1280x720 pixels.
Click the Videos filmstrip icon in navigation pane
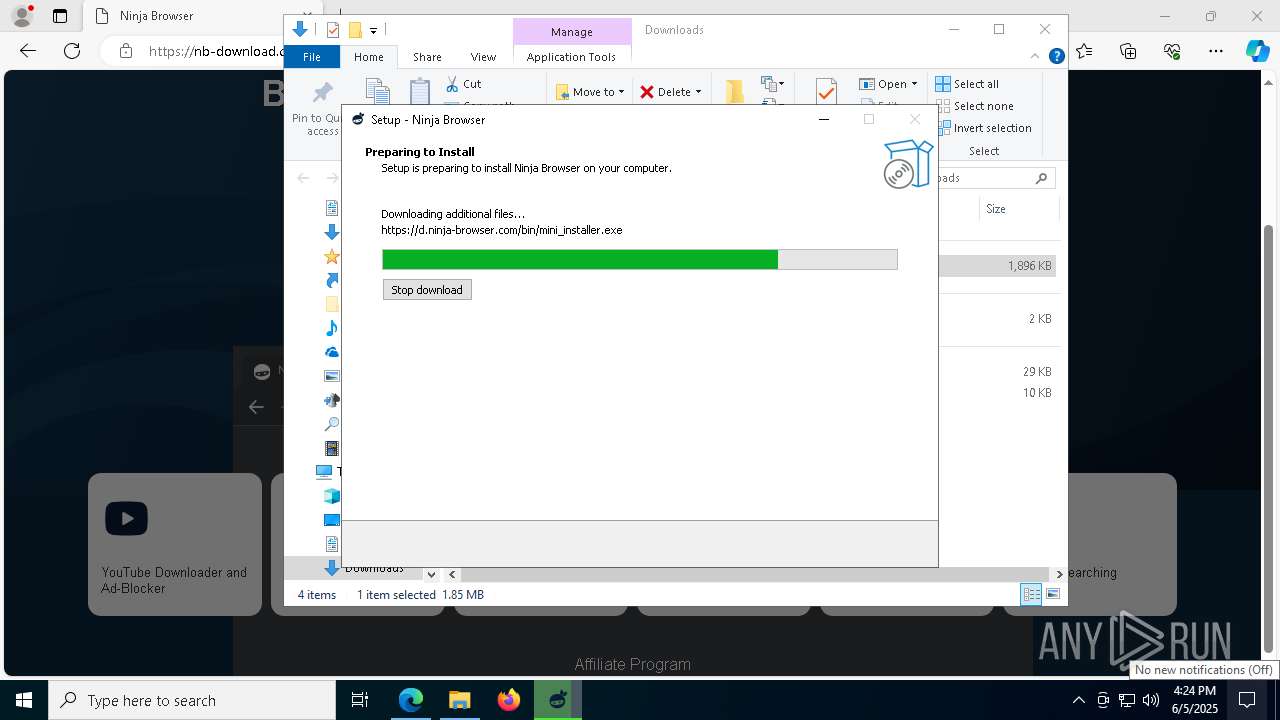332,449
